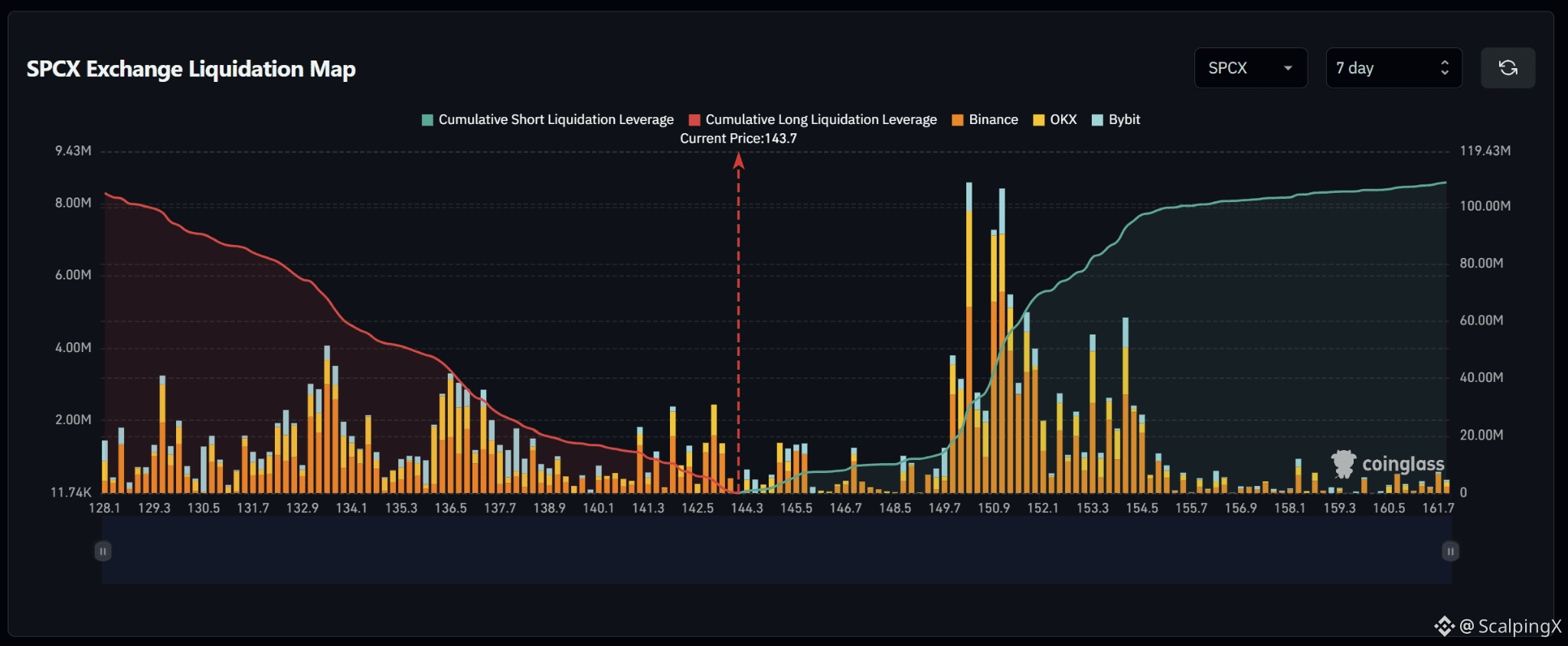Click the '141.3' price axis label

(x=648, y=507)
